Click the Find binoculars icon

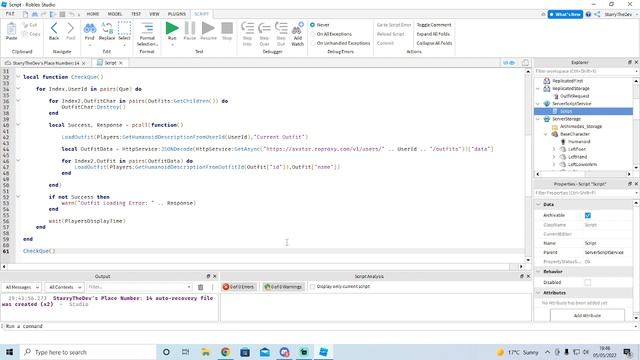pyautogui.click(x=89, y=28)
